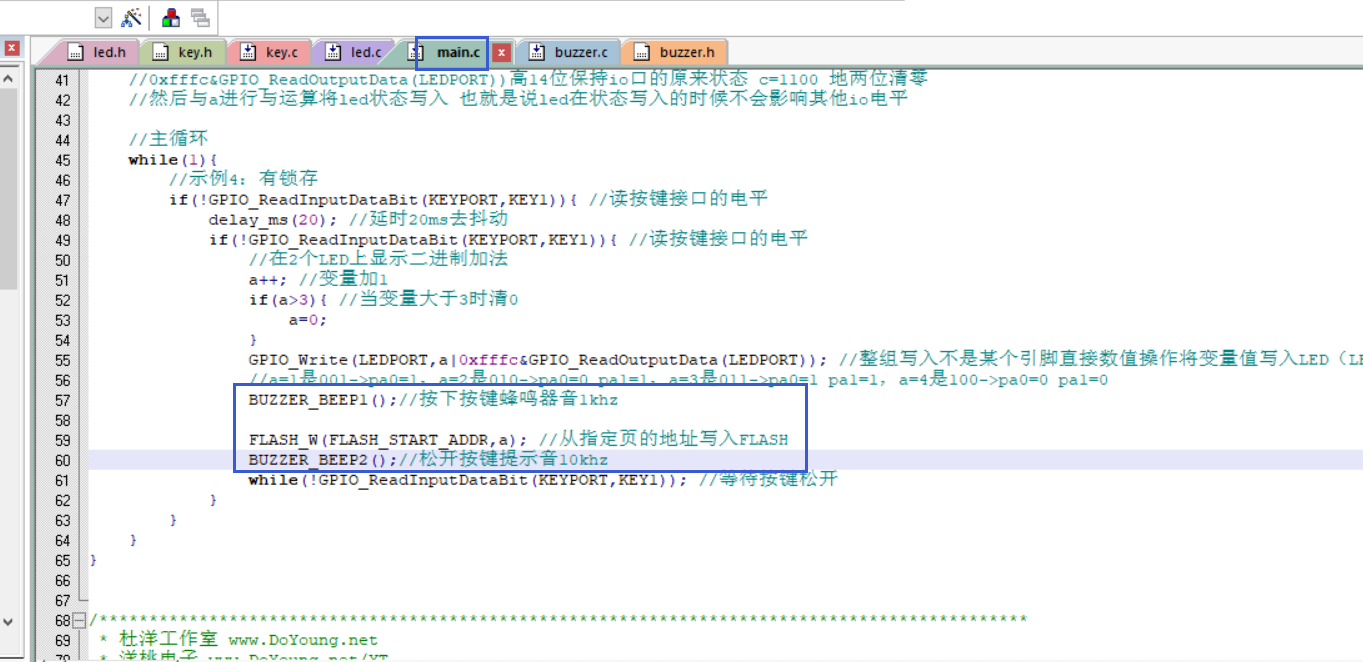Click the left panel scrollbar thumb
Screen dimensions: 1363x662
pos(8,188)
